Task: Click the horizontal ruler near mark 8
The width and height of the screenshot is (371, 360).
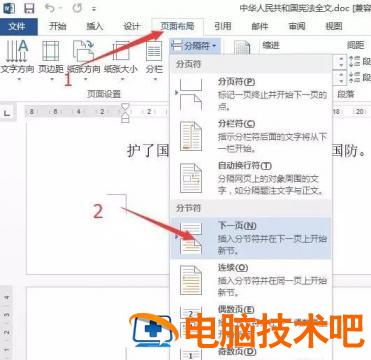Action: click(x=32, y=112)
